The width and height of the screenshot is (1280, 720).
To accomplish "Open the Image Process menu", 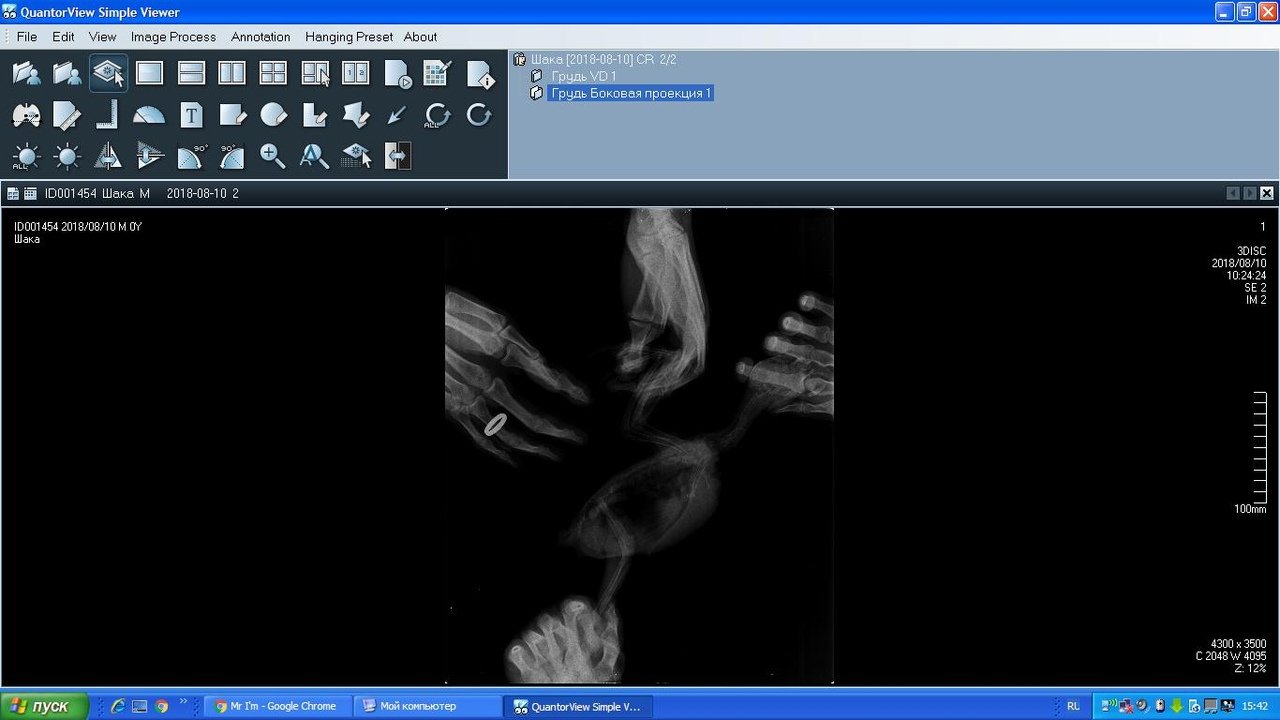I will (173, 37).
